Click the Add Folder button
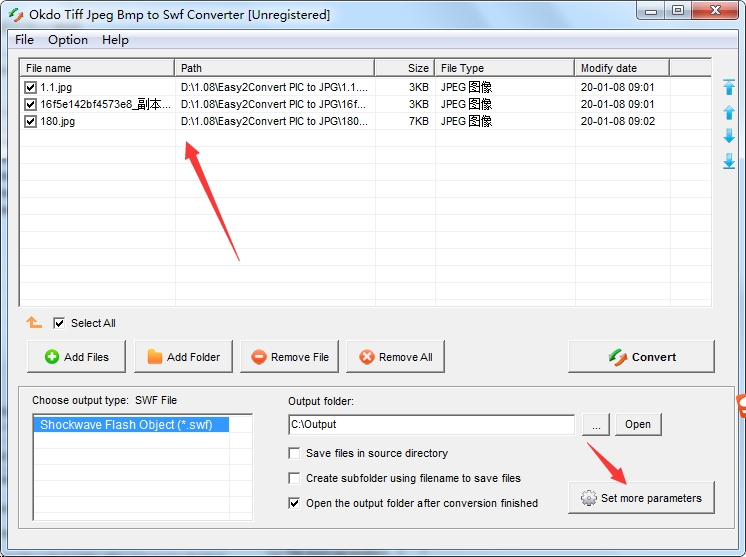746x557 pixels. coord(184,357)
